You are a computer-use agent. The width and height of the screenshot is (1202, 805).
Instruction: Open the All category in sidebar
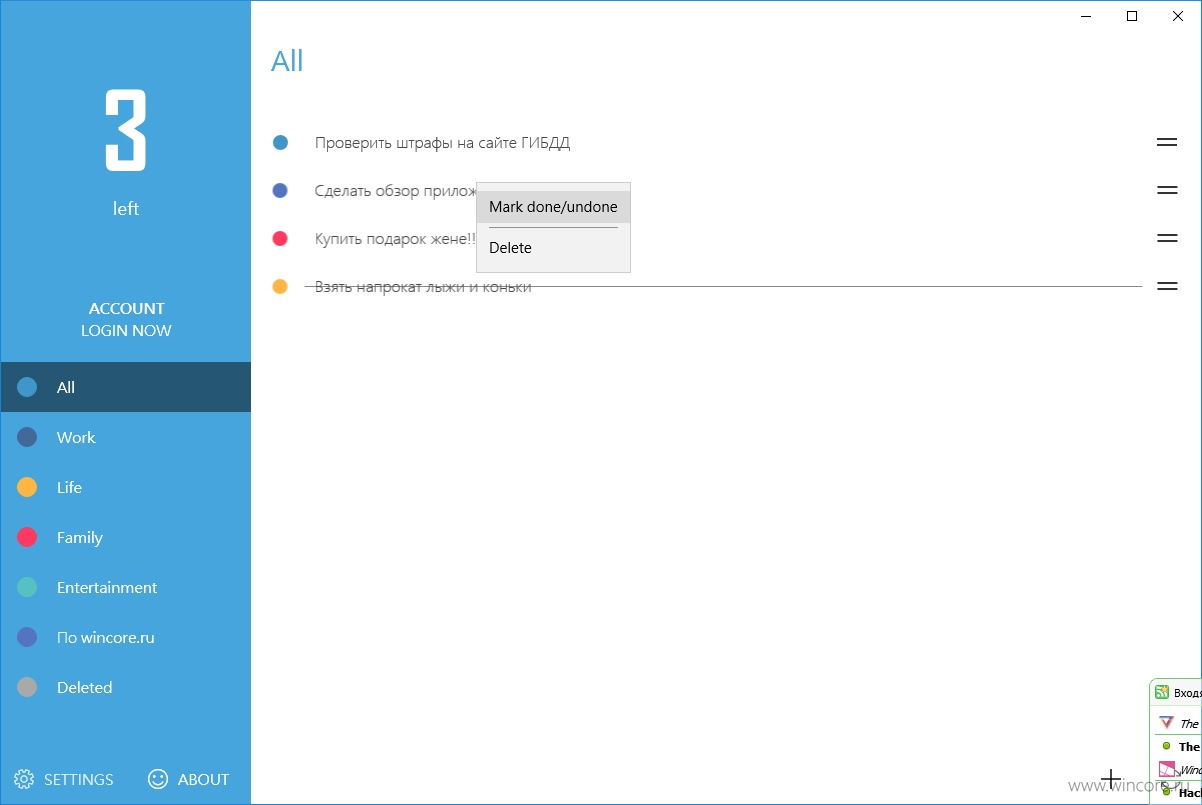[x=126, y=387]
